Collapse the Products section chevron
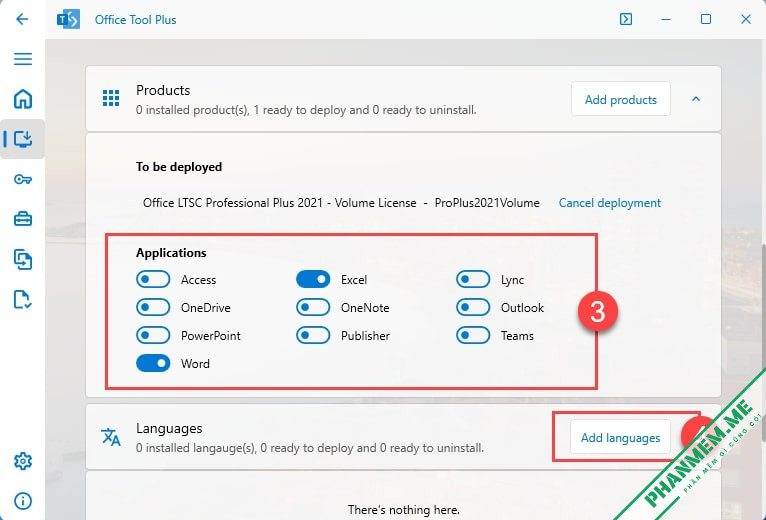This screenshot has width=766, height=520. (x=696, y=99)
